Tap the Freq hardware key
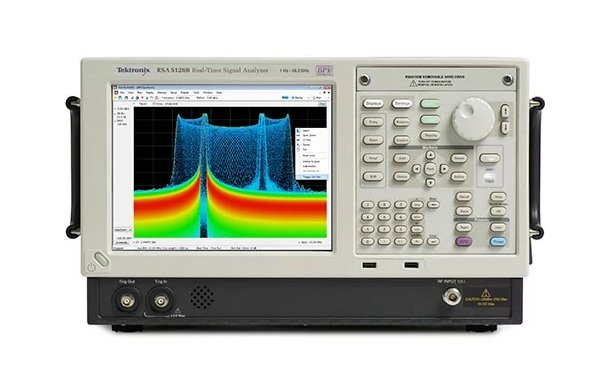 [373, 122]
